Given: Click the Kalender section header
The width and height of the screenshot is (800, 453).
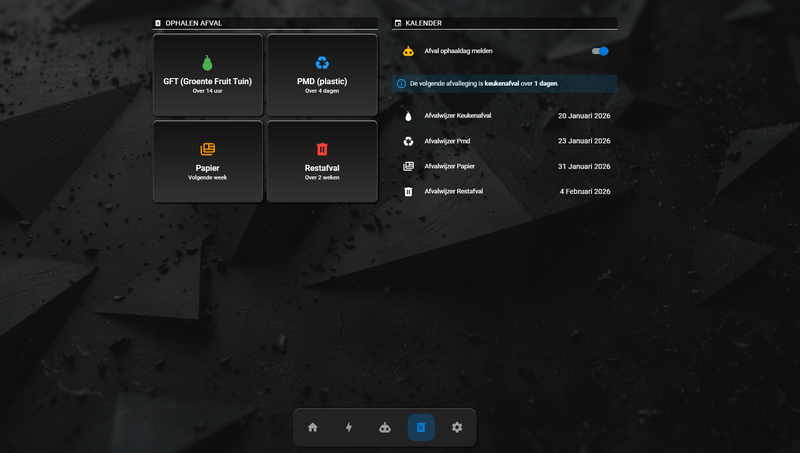Looking at the screenshot, I should 505,23.
